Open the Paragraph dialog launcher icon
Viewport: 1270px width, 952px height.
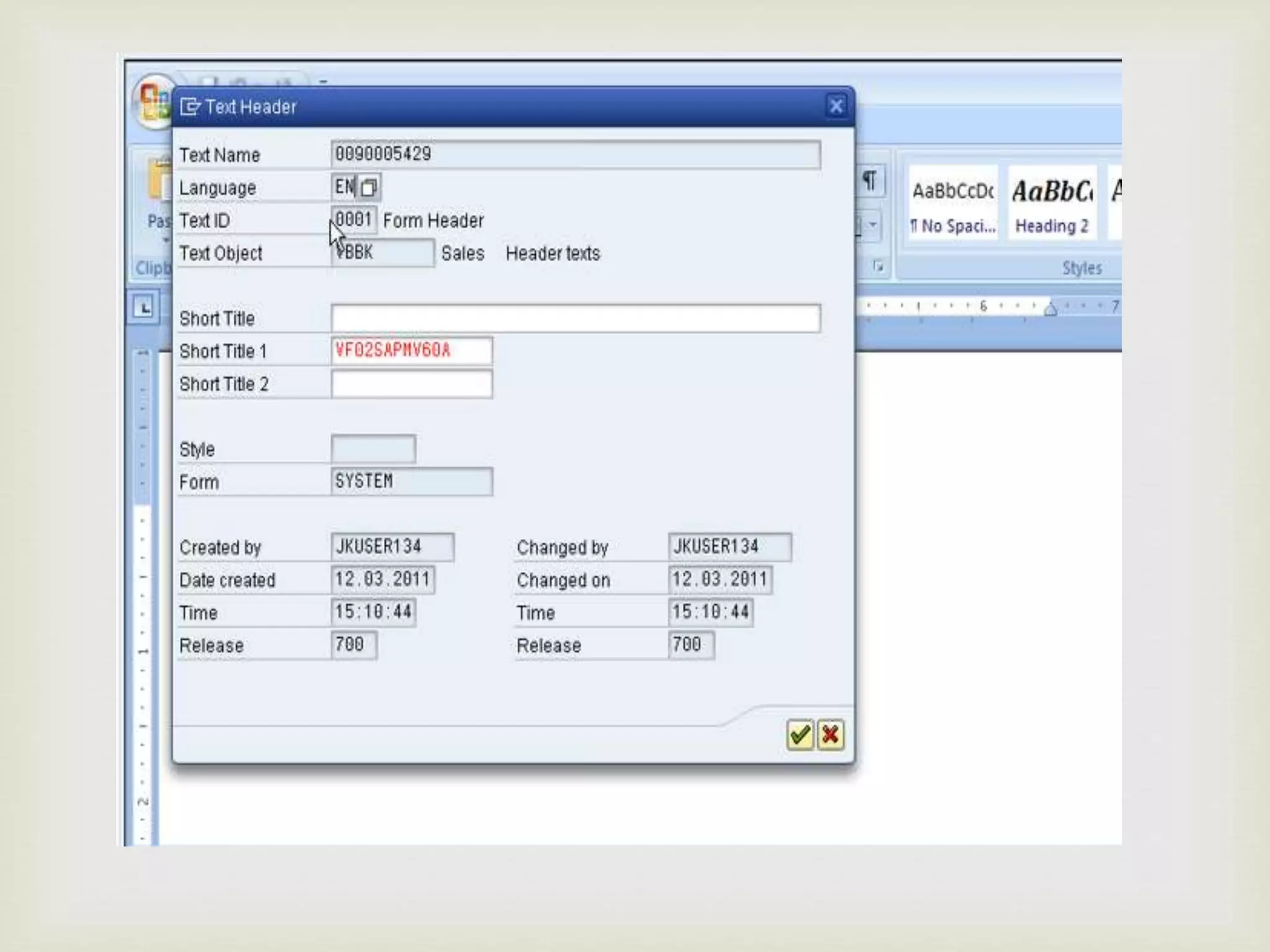pos(878,267)
